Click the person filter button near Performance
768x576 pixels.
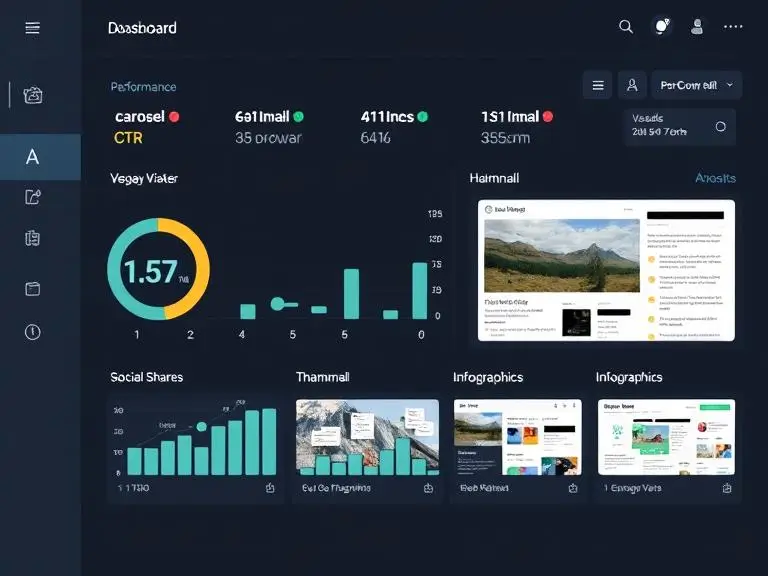pyautogui.click(x=632, y=86)
